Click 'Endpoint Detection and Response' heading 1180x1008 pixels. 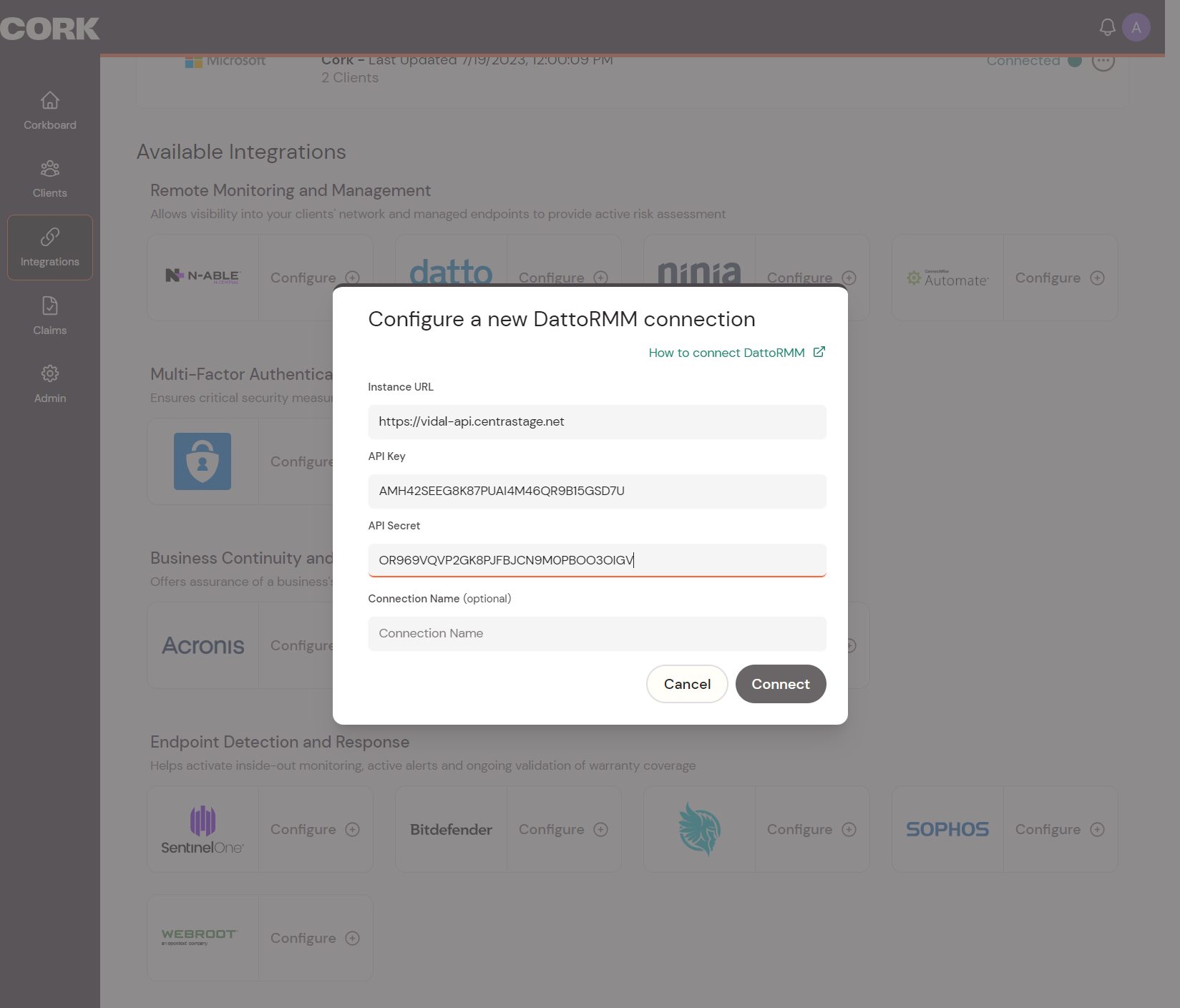click(x=280, y=742)
